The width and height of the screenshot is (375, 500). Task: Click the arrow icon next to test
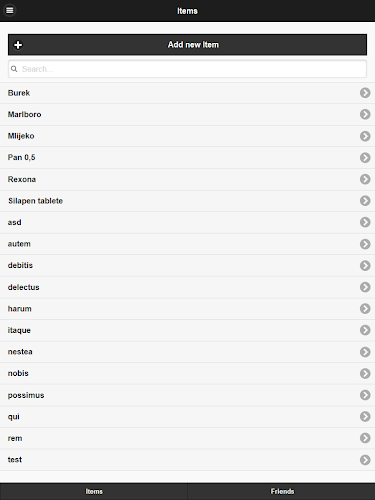click(x=365, y=460)
